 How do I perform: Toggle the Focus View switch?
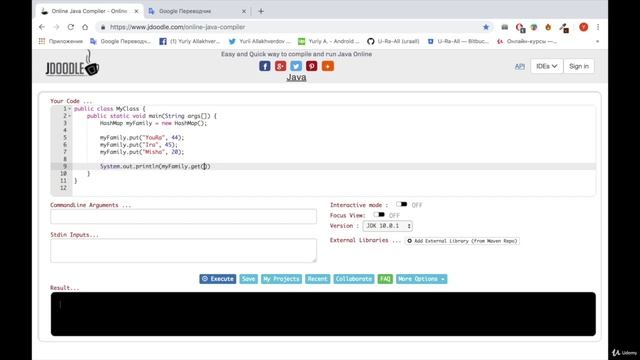[379, 215]
